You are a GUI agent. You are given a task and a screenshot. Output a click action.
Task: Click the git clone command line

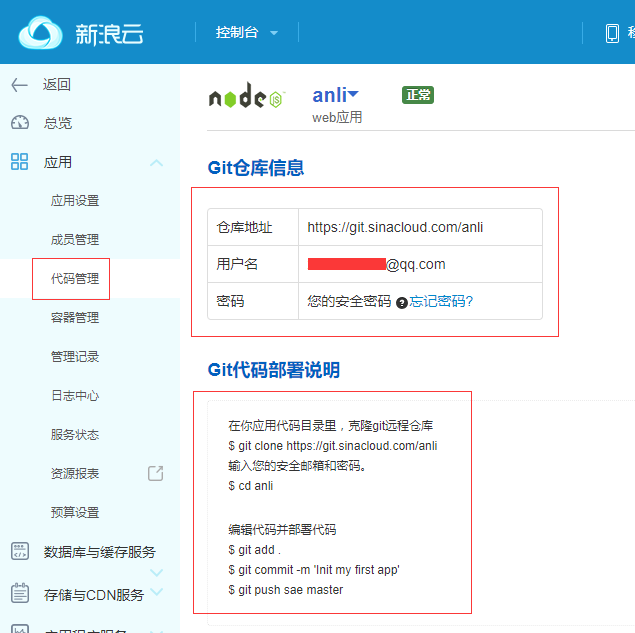point(333,446)
